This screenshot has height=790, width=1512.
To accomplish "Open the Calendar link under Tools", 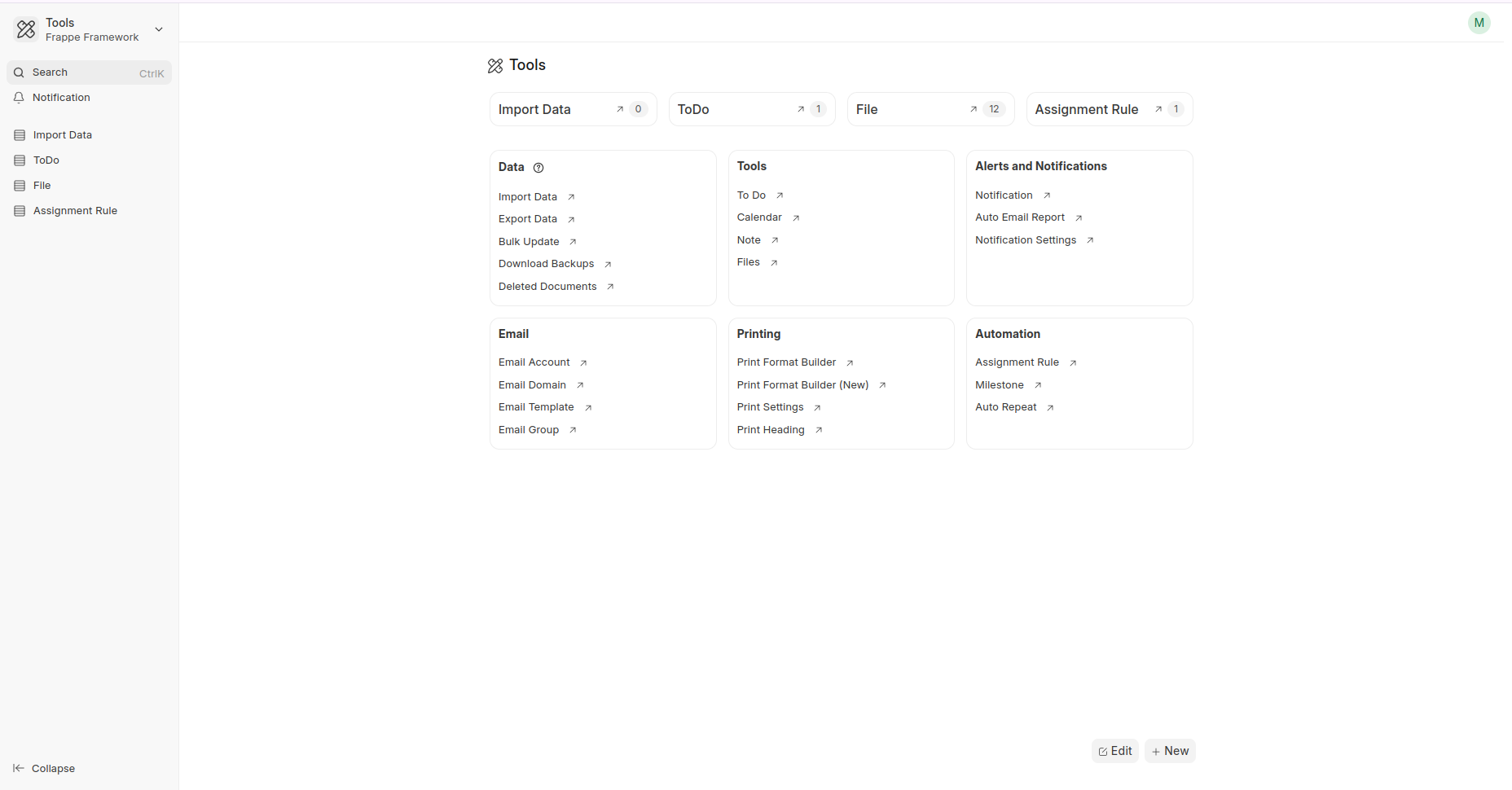I will click(x=758, y=217).
